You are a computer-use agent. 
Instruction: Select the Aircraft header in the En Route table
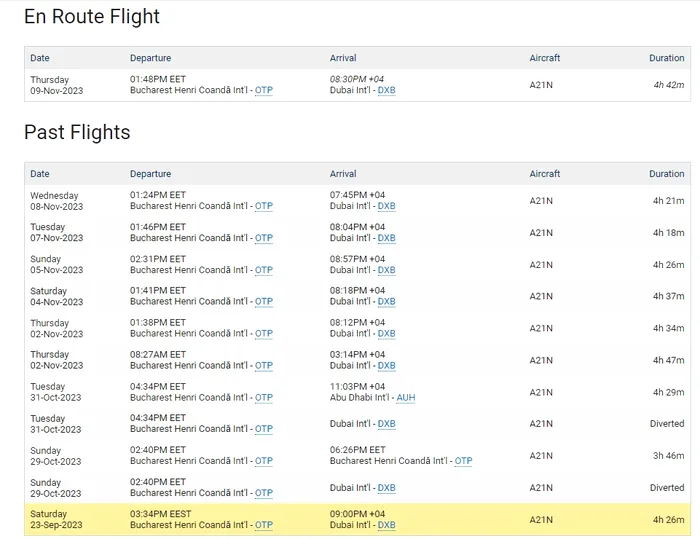click(x=545, y=58)
